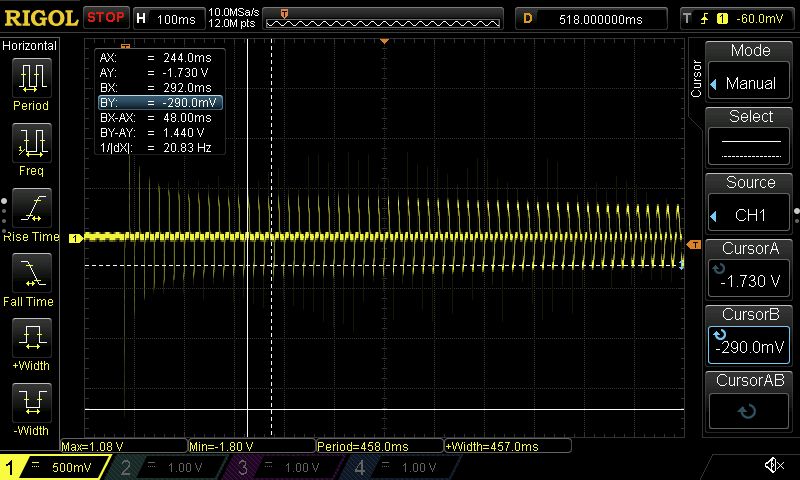Select the Fall Time measurement icon
Screen dimensions: 800x480
click(x=32, y=273)
